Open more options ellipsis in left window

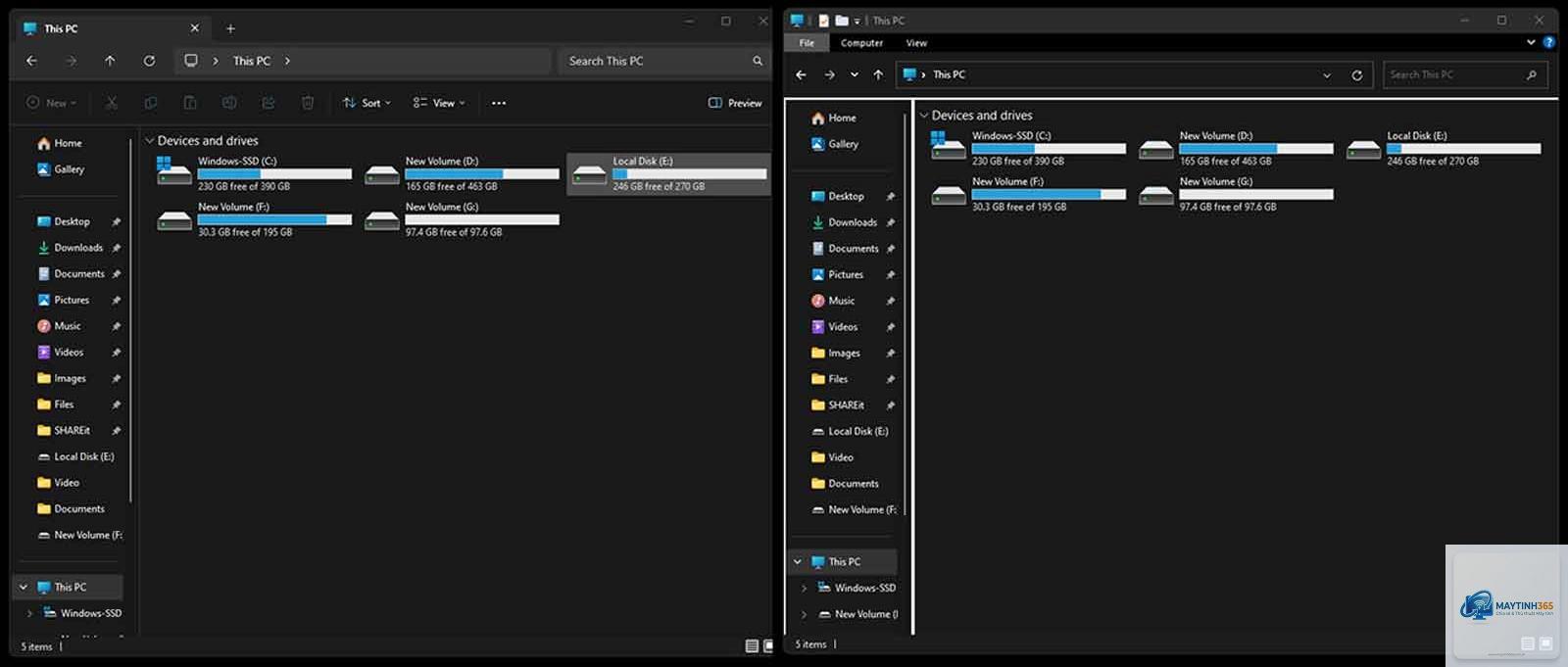[499, 103]
